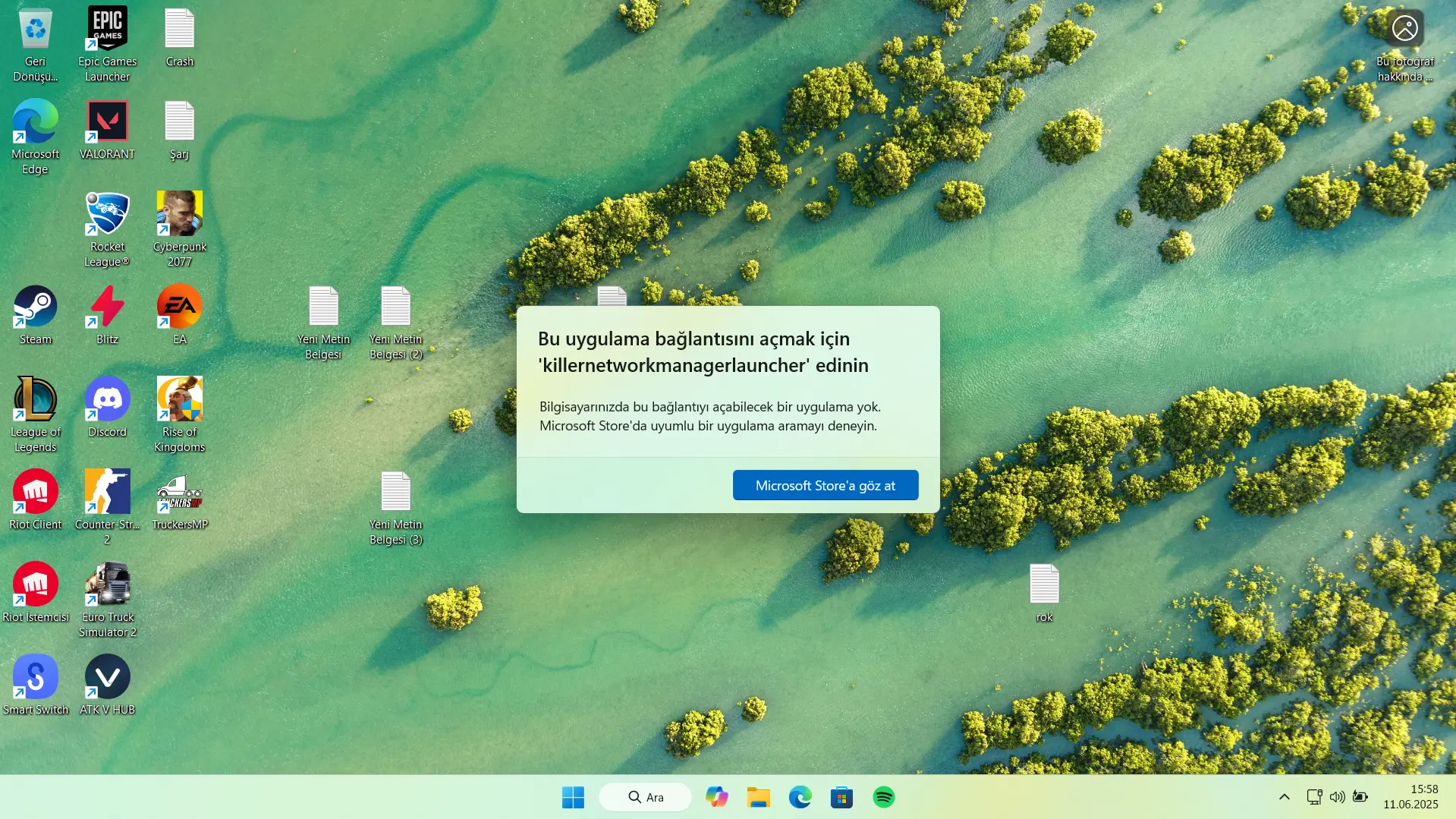Screen dimensions: 1456x819
Task: Open network status icon in system tray
Action: [x=1314, y=797]
